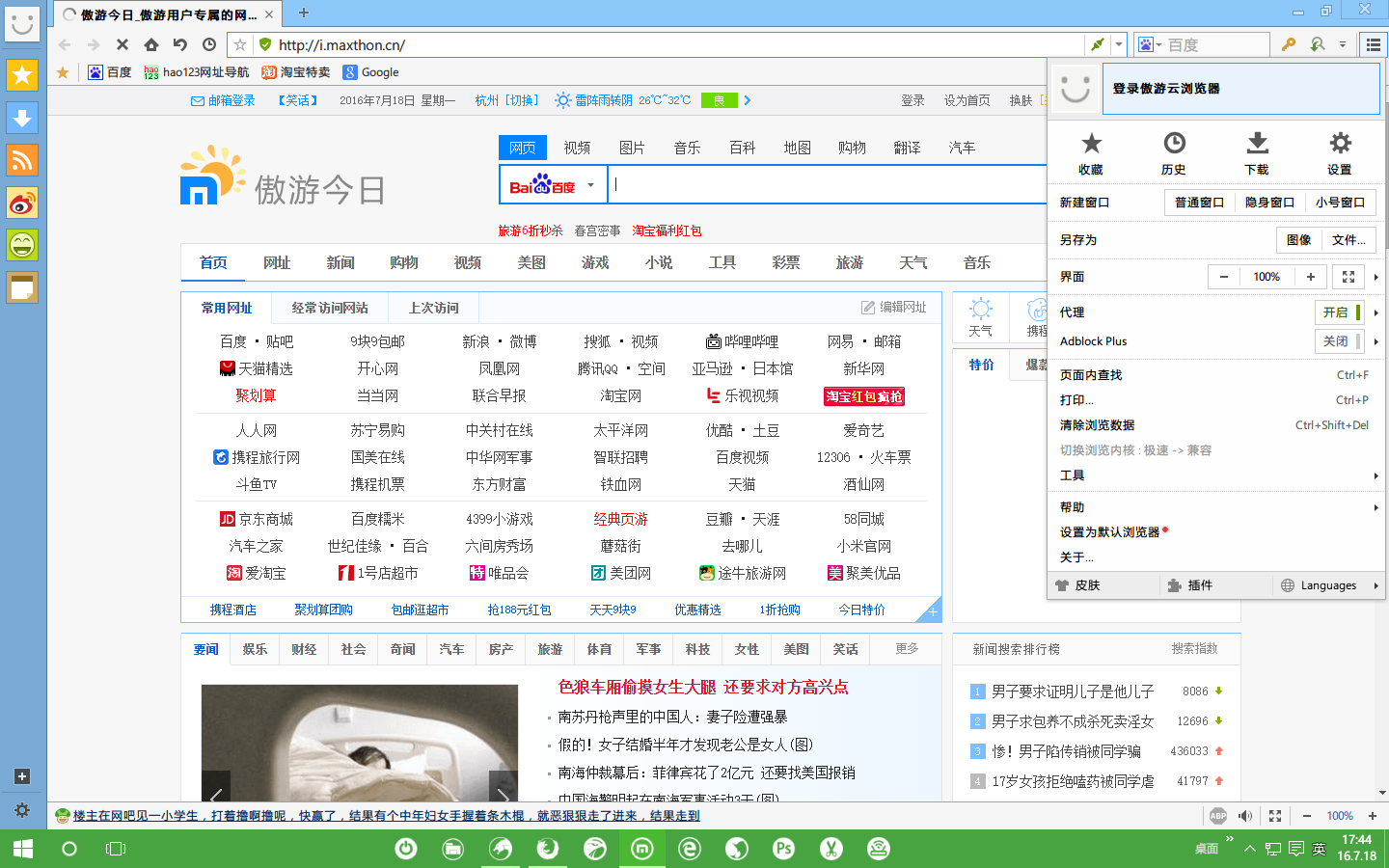1389x868 pixels.
Task: Mute sound with status bar speaker icon
Action: (1245, 816)
